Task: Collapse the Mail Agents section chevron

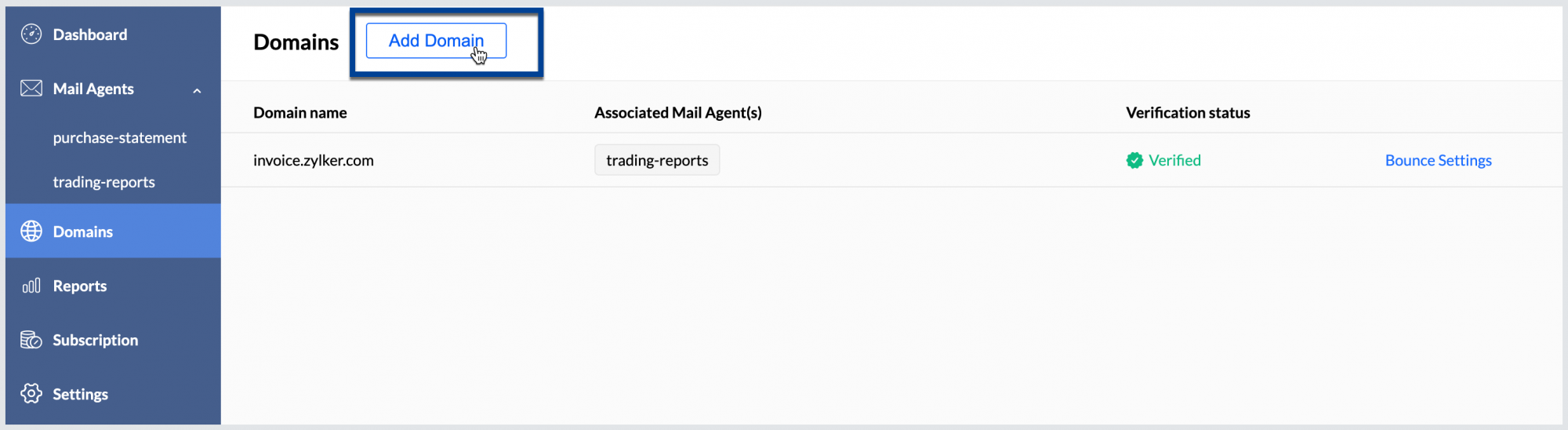Action: 197,91
